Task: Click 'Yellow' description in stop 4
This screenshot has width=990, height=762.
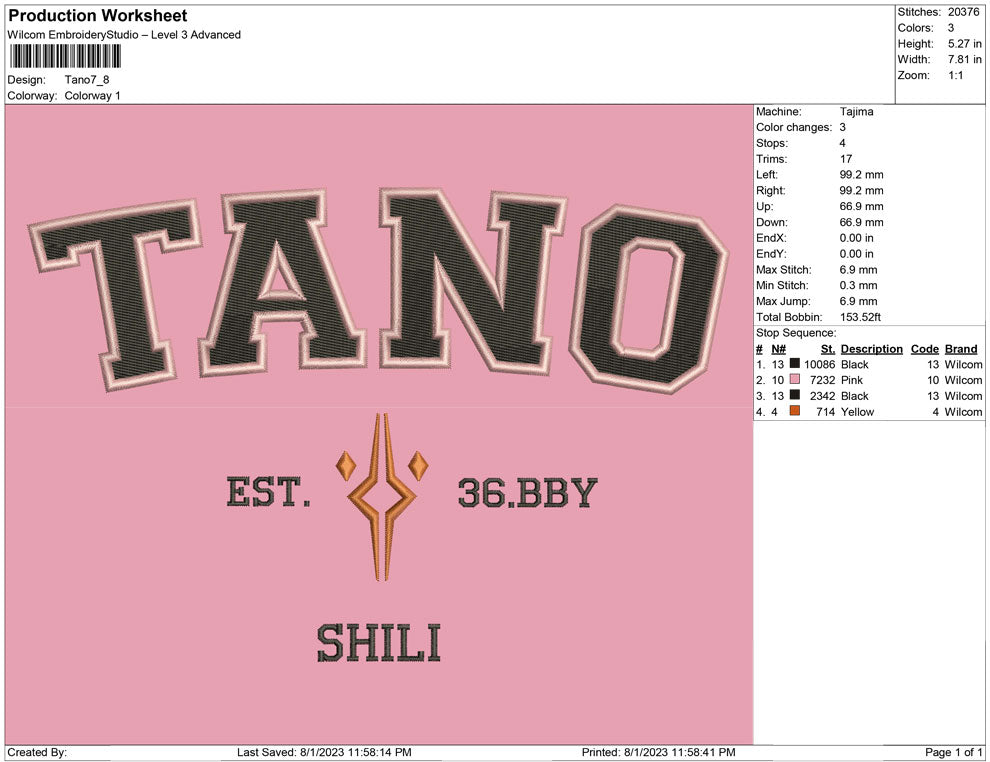Action: (857, 412)
